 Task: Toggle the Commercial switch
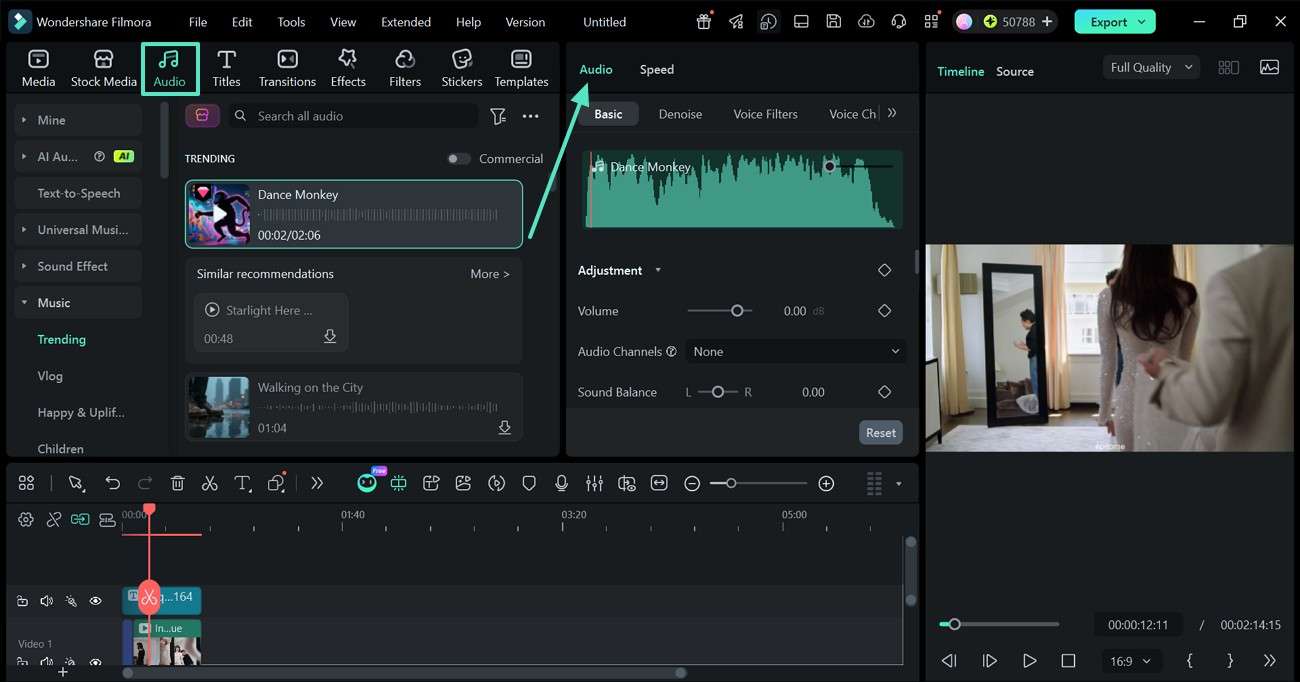458,159
